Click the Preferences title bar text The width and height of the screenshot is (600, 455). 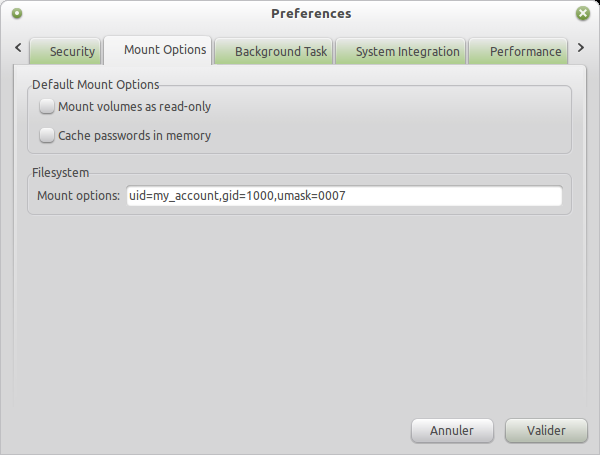311,14
